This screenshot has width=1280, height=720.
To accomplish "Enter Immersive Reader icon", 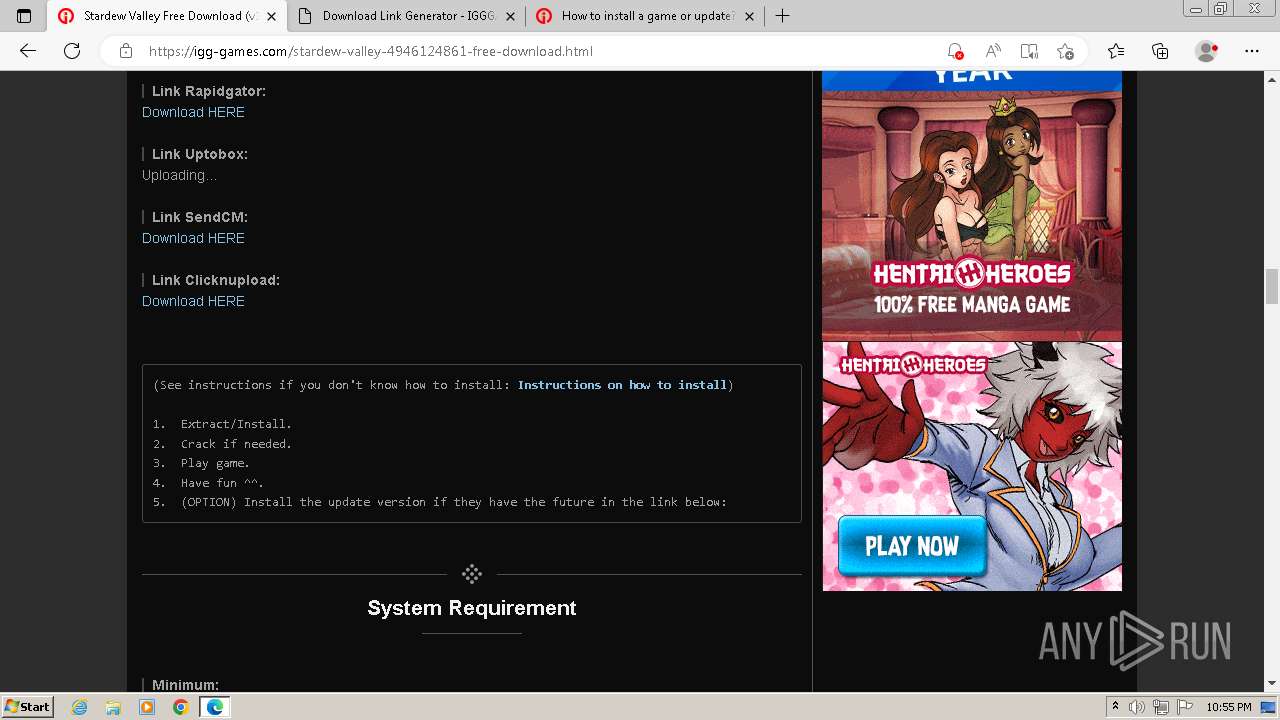I will 1029,51.
